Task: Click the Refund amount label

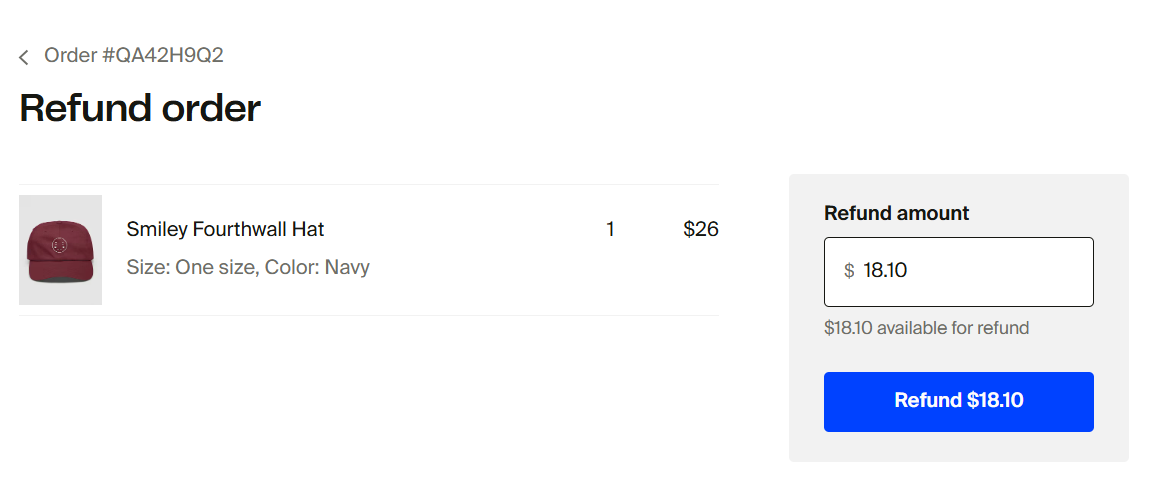Action: tap(896, 213)
